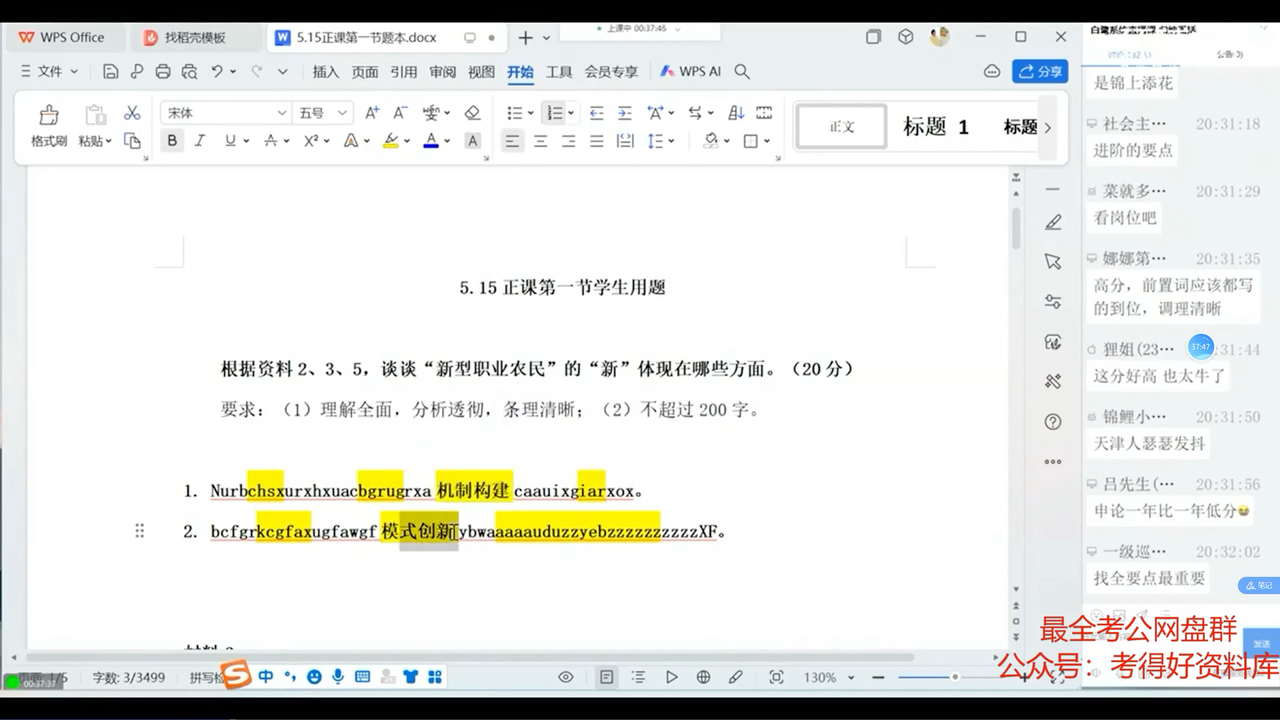
Task: Open the font size 五号 dropdown
Action: pos(342,113)
